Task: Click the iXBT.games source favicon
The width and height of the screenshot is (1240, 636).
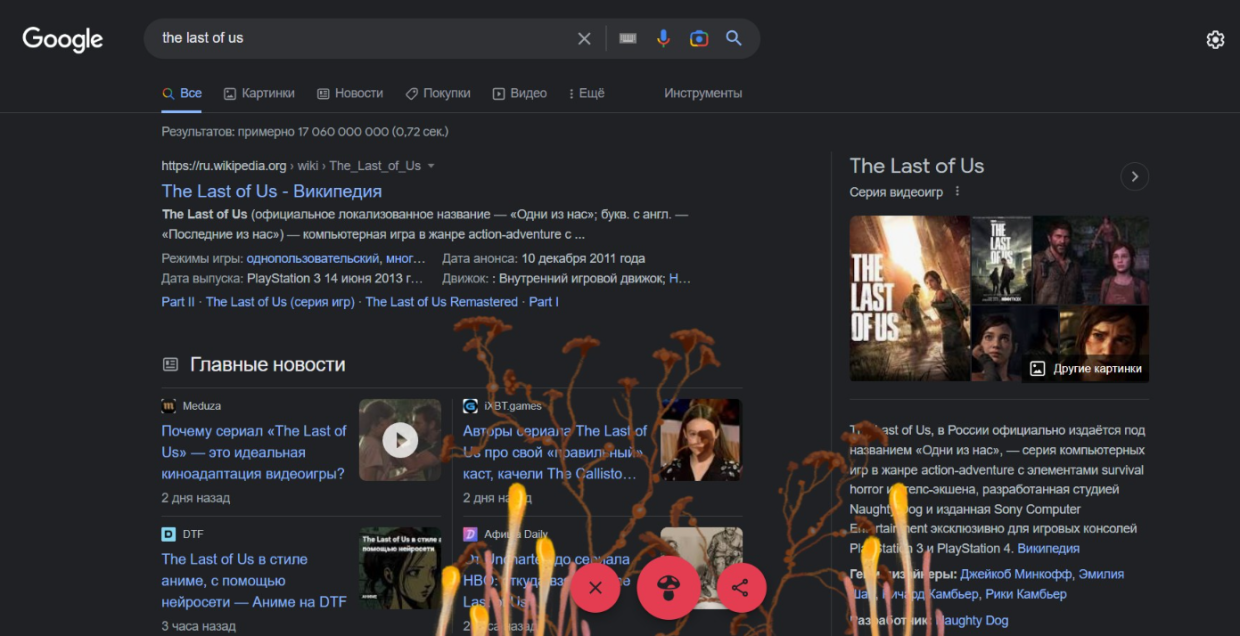Action: coord(470,406)
